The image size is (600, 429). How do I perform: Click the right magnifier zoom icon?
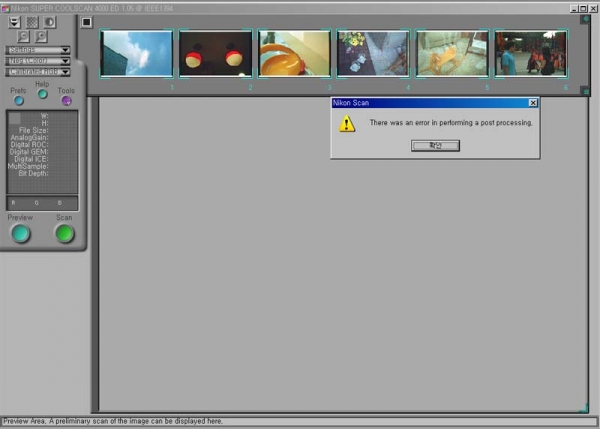tap(41, 35)
